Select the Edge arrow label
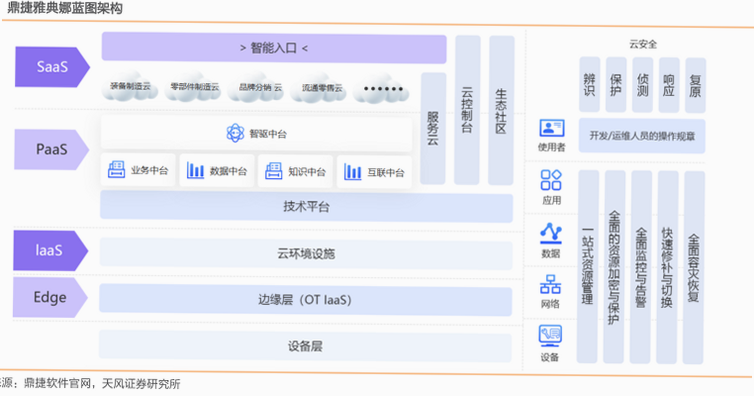 point(50,297)
